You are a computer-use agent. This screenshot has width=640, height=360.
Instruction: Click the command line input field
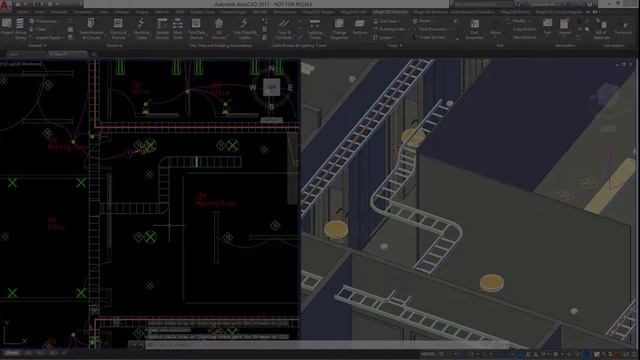[327, 345]
